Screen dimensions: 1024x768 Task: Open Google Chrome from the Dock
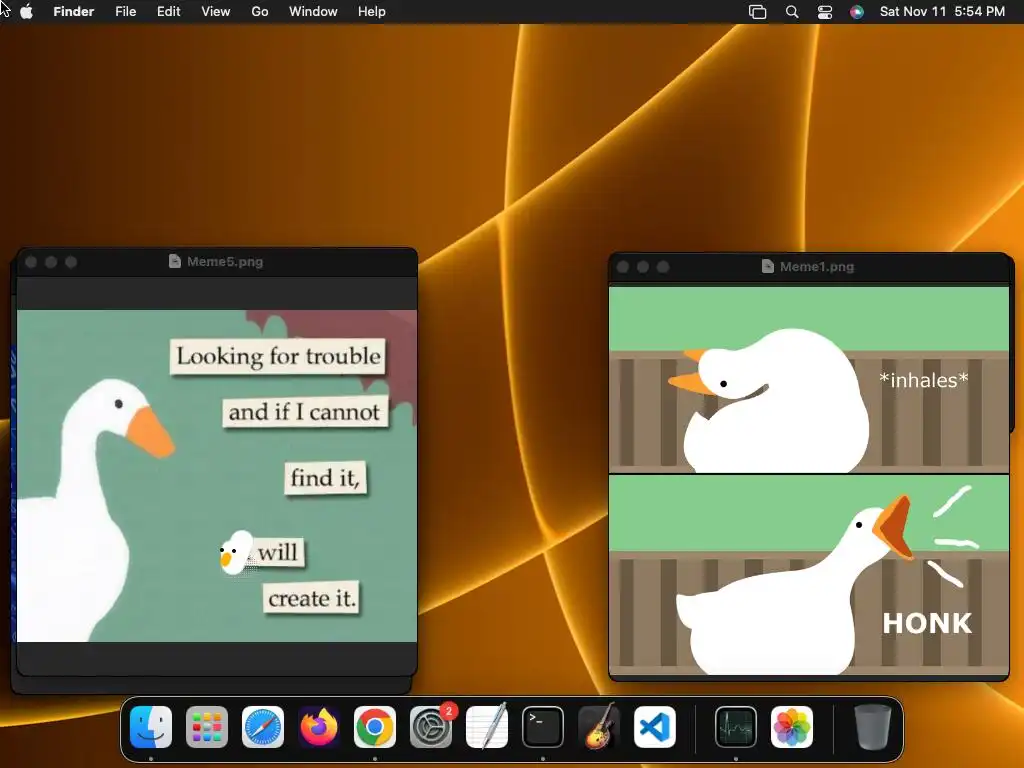click(375, 727)
